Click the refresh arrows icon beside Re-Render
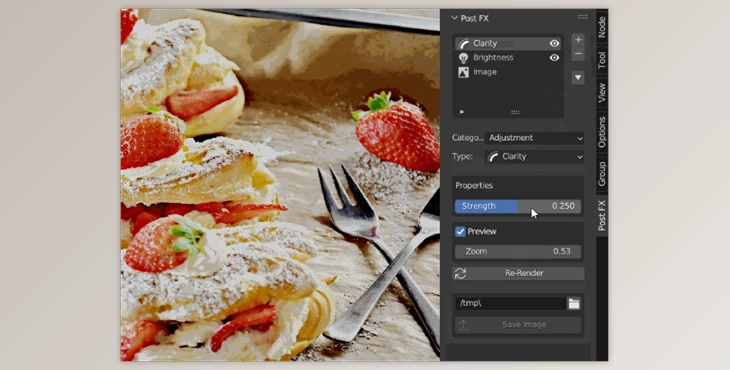Screen dimensions: 730x370 click(x=460, y=274)
